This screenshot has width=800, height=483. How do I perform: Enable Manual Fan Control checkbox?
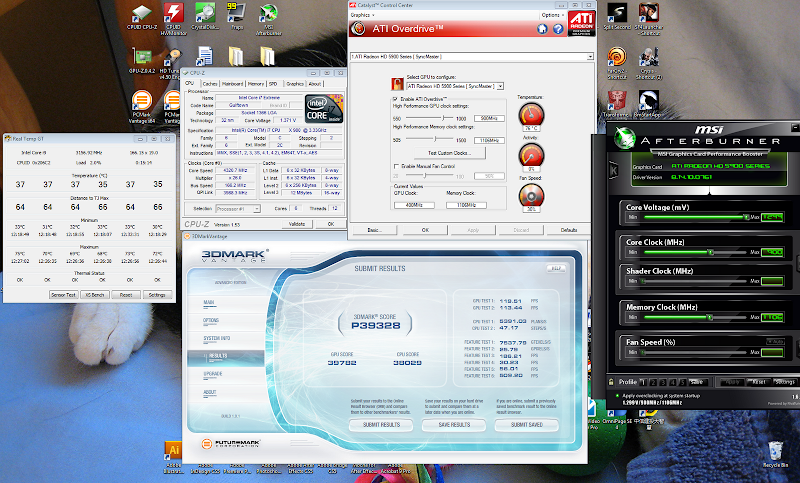[x=396, y=166]
